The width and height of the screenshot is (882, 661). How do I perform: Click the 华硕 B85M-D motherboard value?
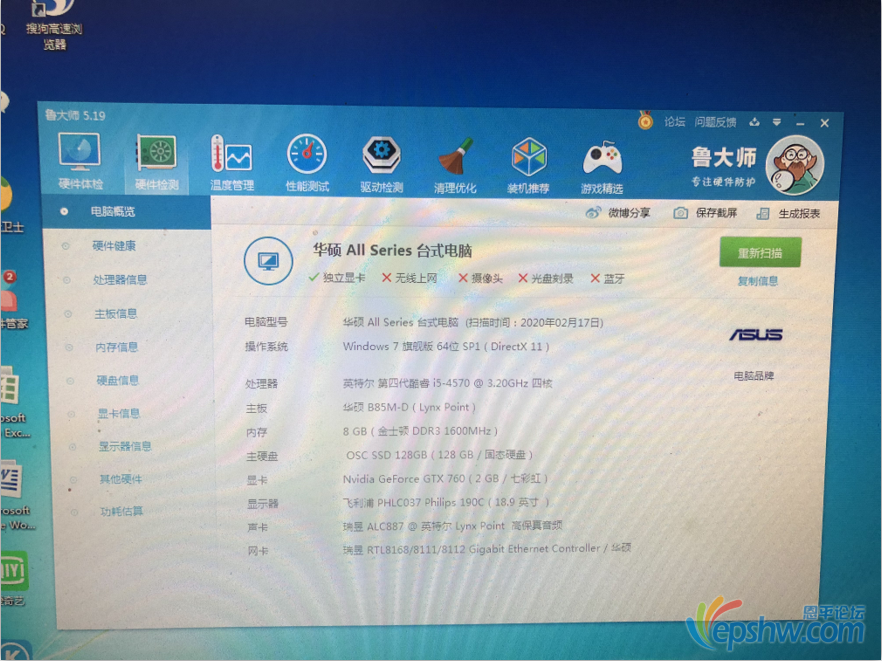tap(410, 407)
